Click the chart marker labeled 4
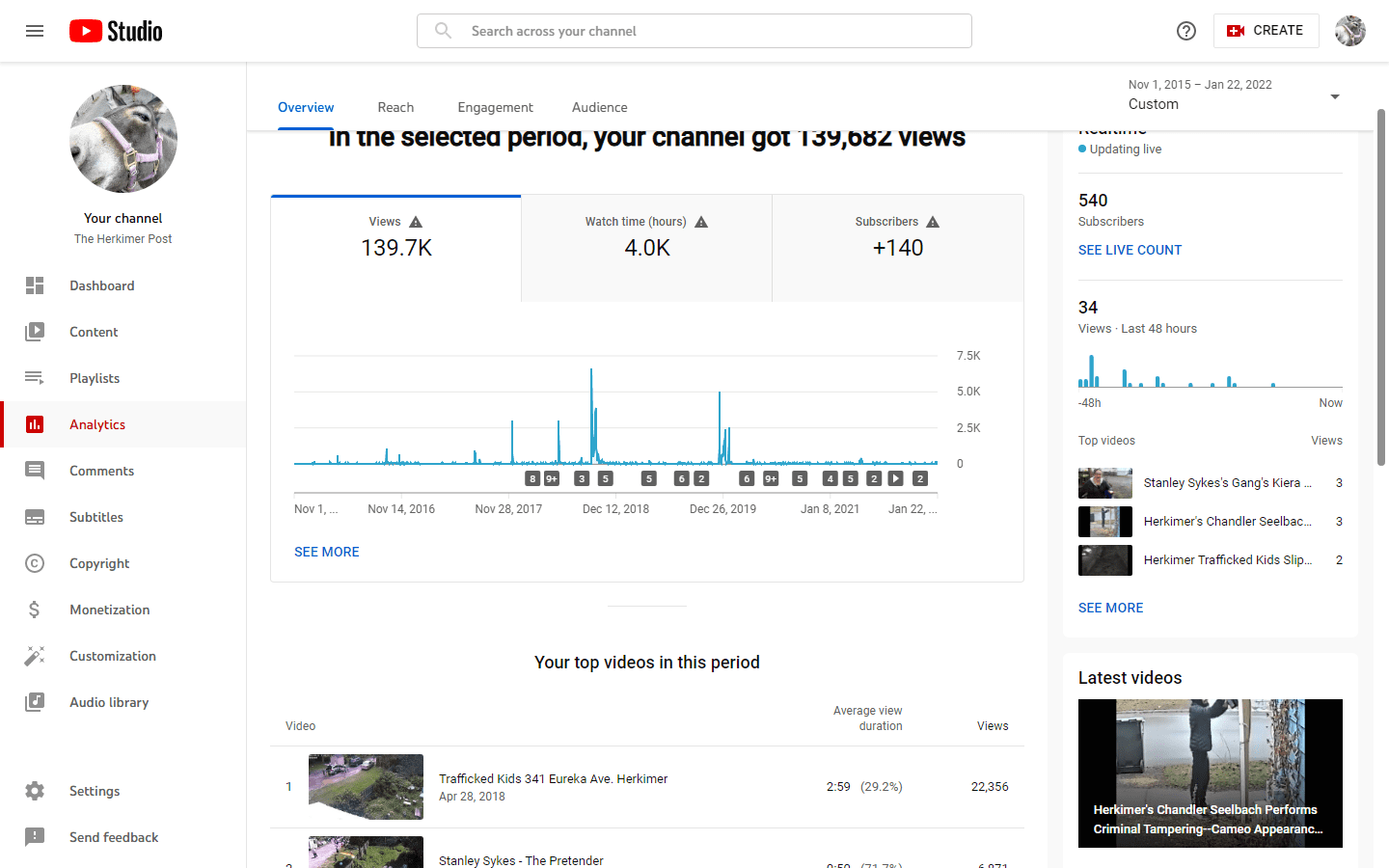 pos(830,478)
